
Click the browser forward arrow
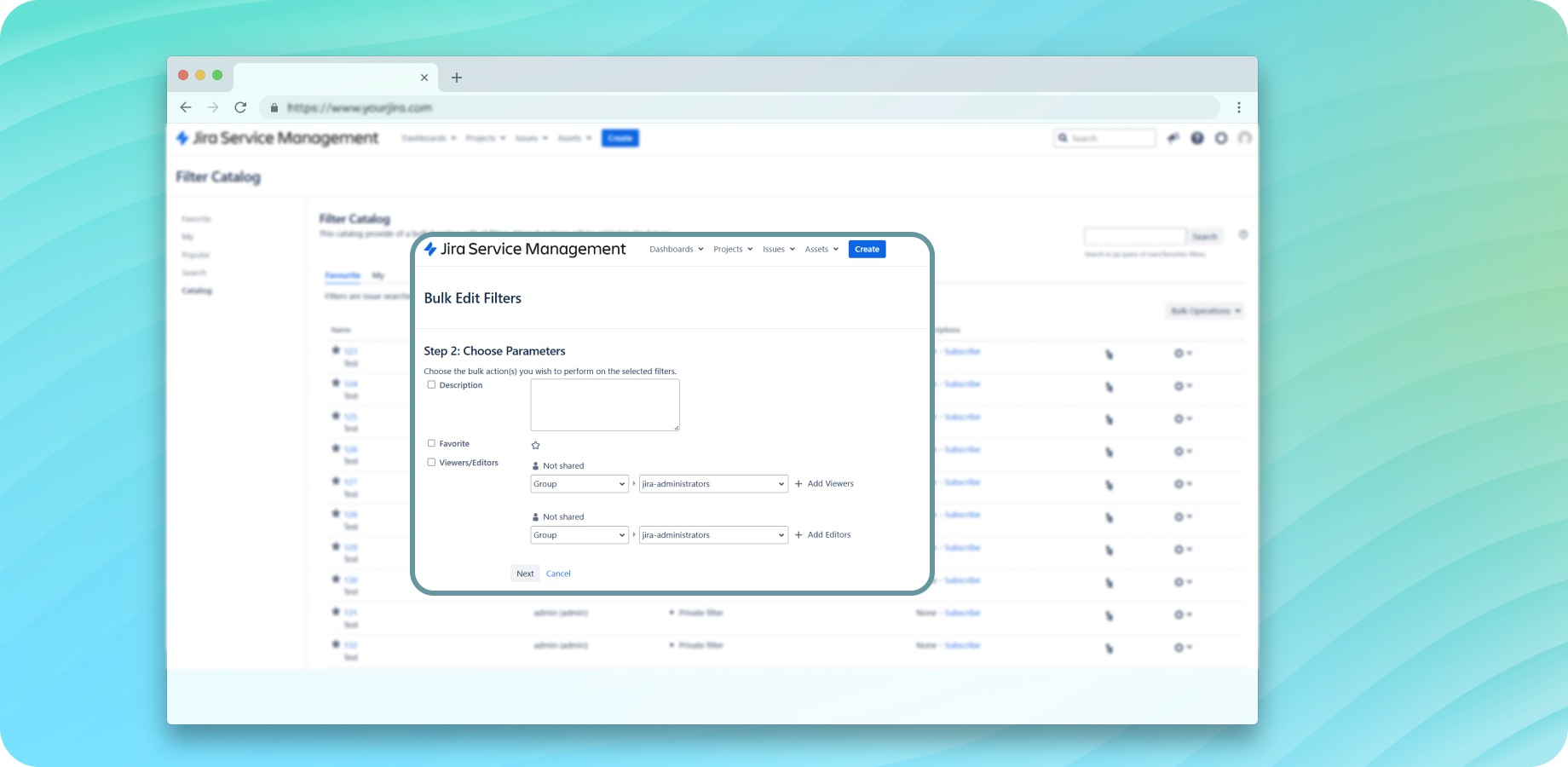coord(213,107)
